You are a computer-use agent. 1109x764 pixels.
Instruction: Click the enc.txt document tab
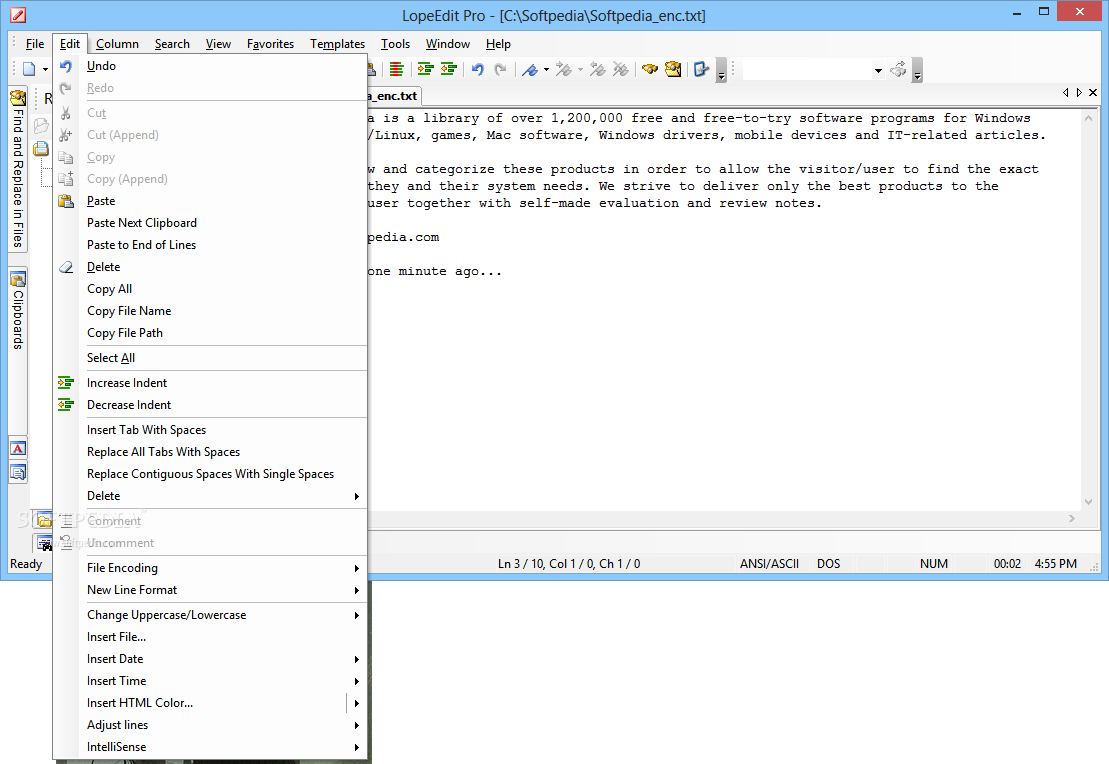394,96
